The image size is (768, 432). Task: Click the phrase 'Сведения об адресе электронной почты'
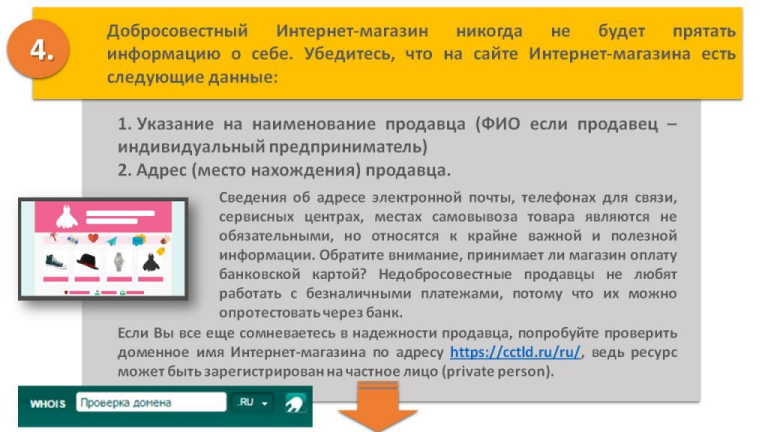click(x=364, y=197)
